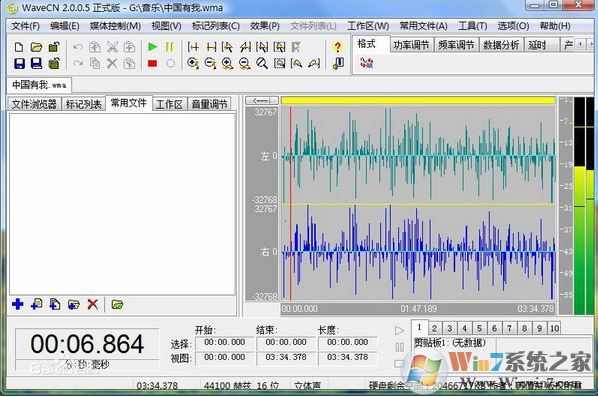Select the 中国有我.wma document tab

coord(39,85)
